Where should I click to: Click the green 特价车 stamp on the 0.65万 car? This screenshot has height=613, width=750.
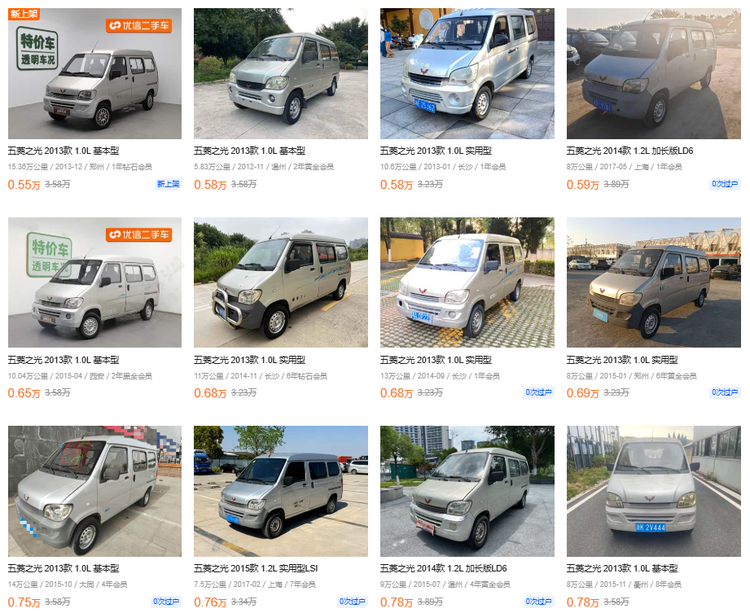(x=49, y=254)
